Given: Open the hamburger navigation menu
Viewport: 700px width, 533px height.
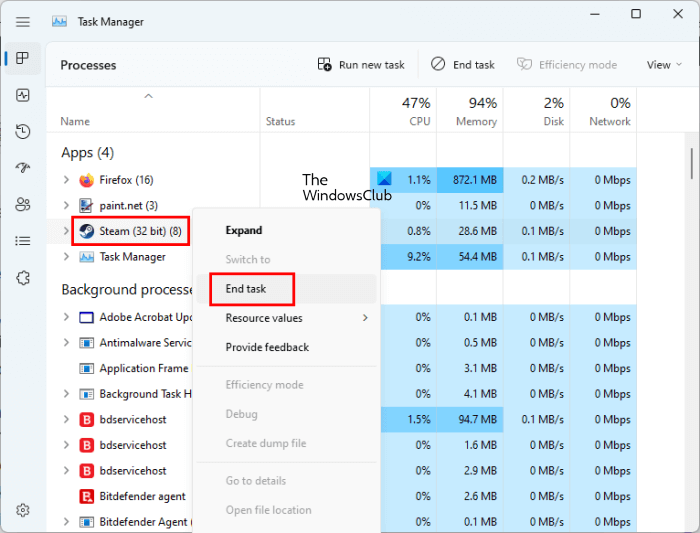Looking at the screenshot, I should 23,21.
